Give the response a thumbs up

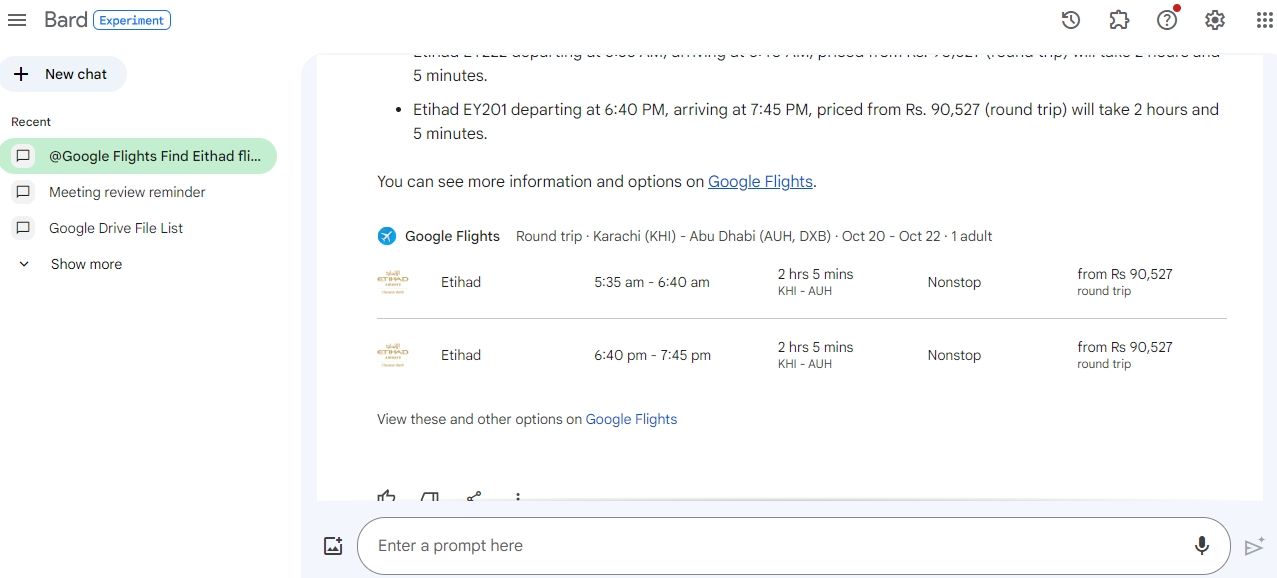[x=386, y=498]
